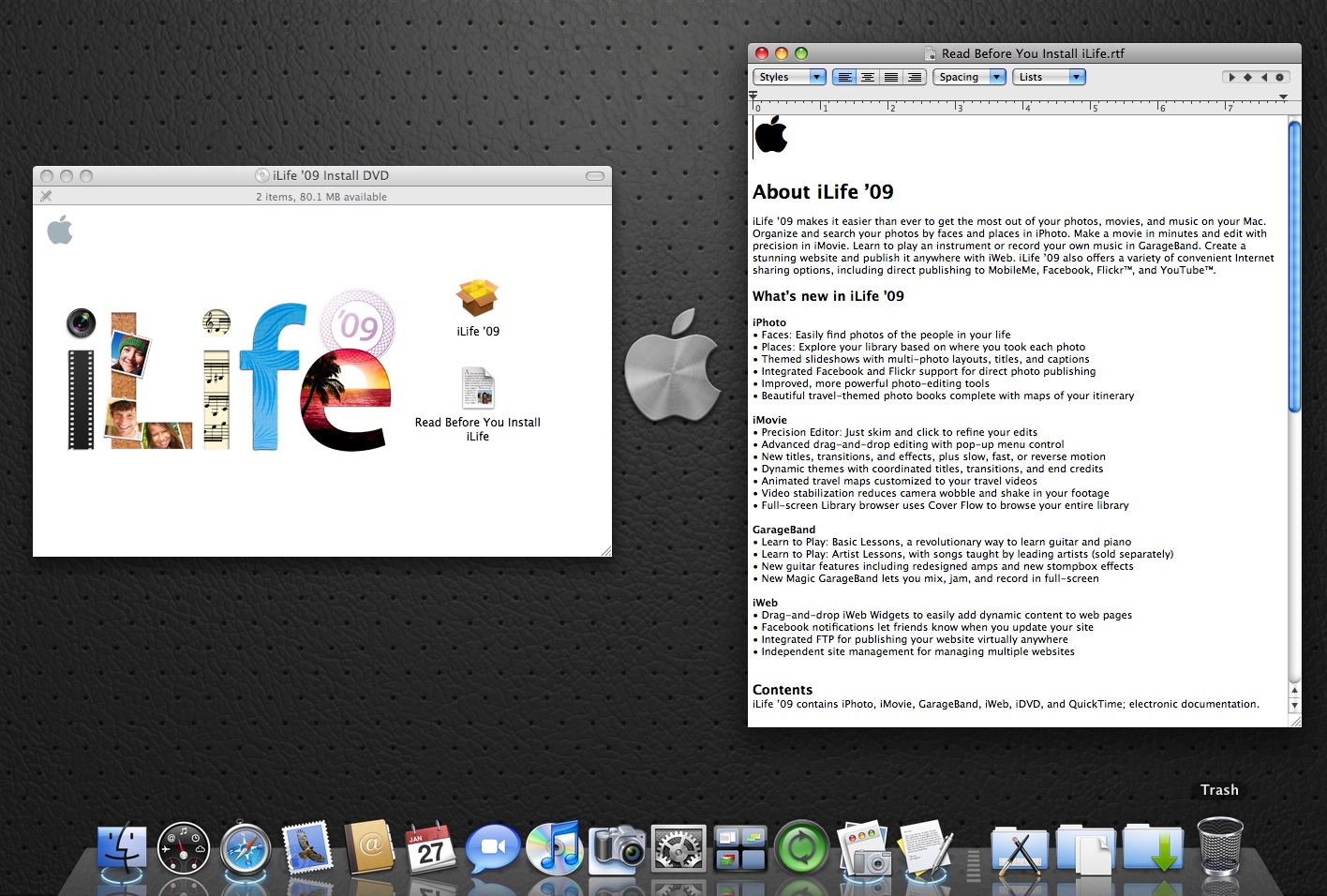Click the scroll up arrow in TextEdit
This screenshot has width=1327, height=896.
pyautogui.click(x=1295, y=690)
